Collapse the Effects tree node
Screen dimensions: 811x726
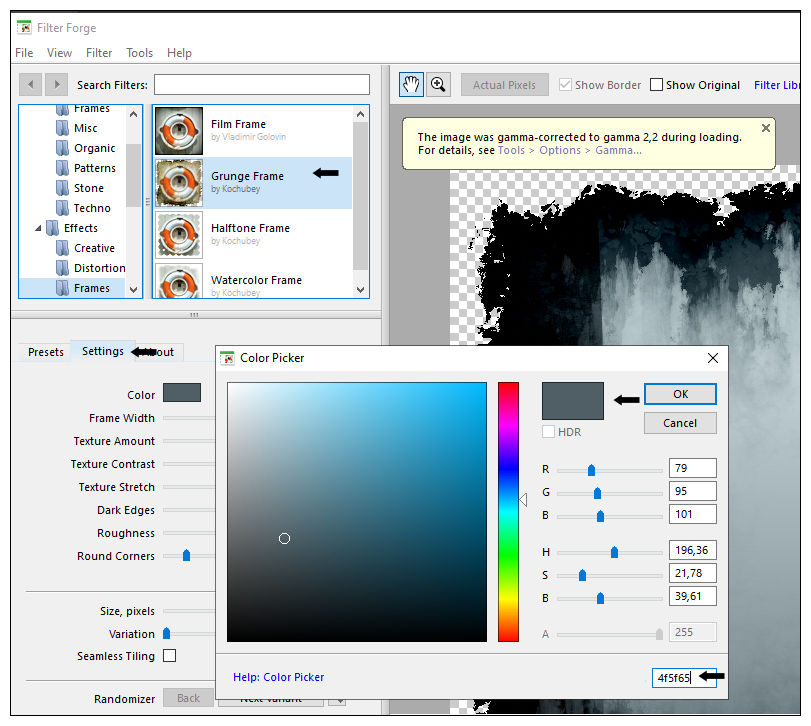[38, 228]
